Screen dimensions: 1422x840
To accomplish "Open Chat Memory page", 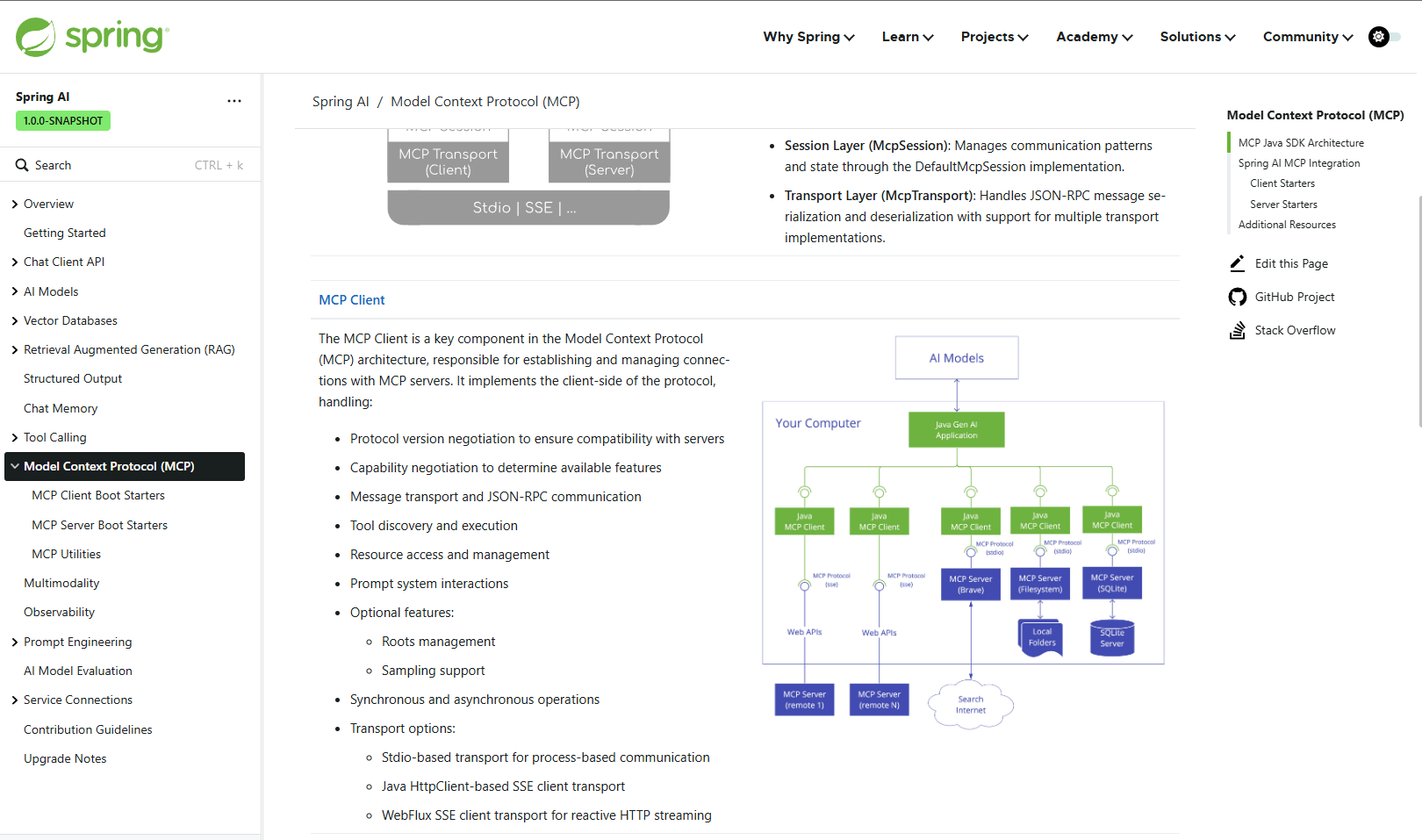I will 61,408.
